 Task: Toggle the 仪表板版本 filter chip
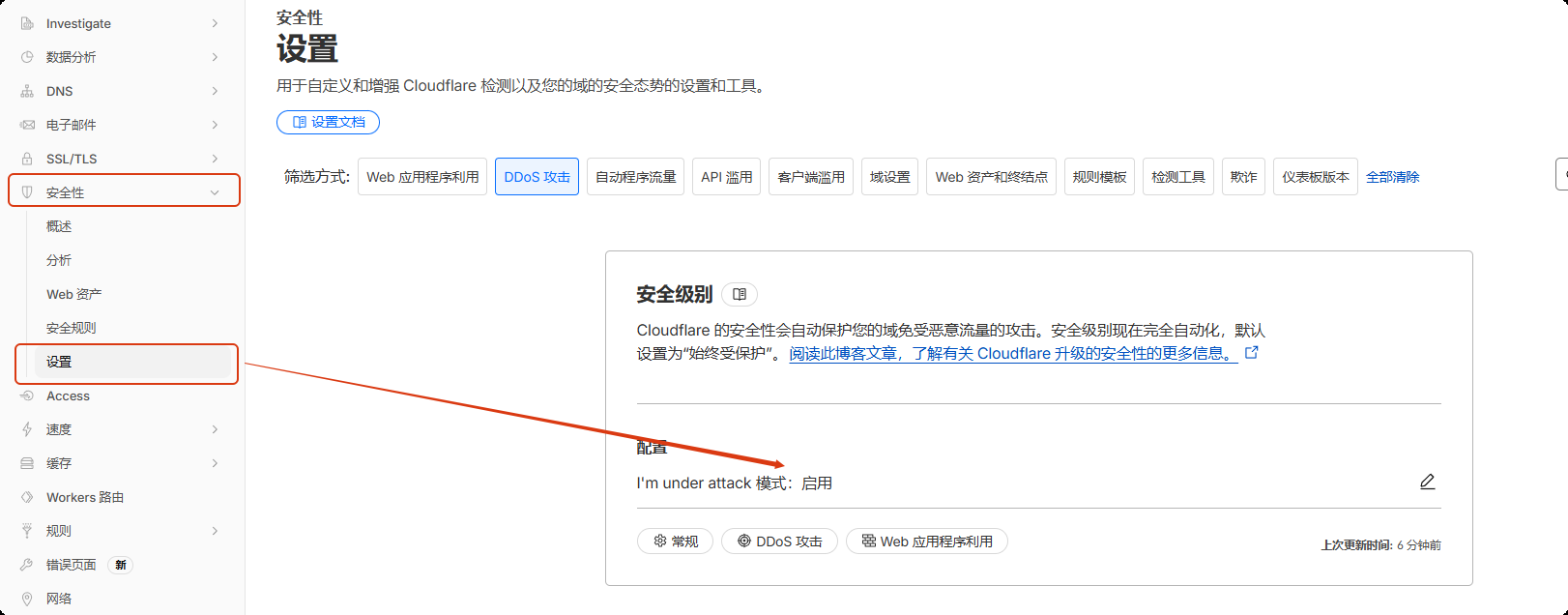pos(1316,177)
